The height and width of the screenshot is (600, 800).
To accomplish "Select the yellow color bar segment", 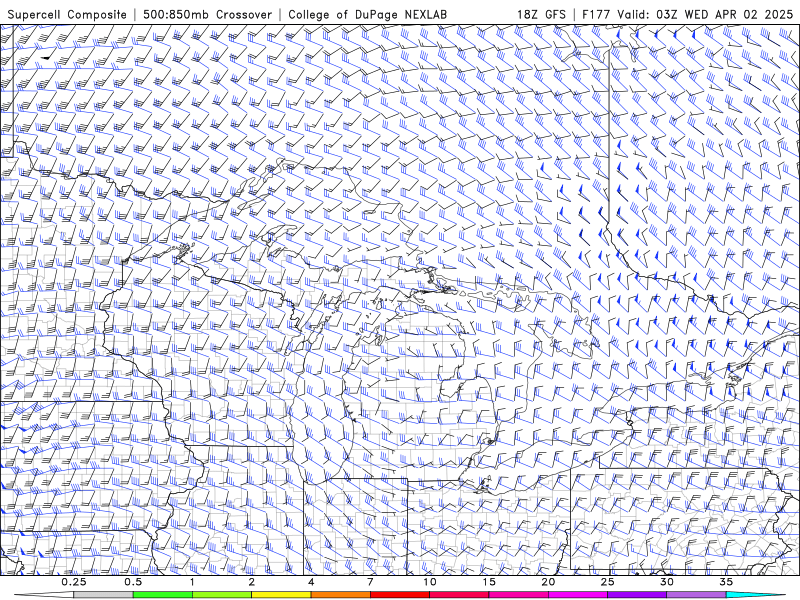I will [281, 595].
